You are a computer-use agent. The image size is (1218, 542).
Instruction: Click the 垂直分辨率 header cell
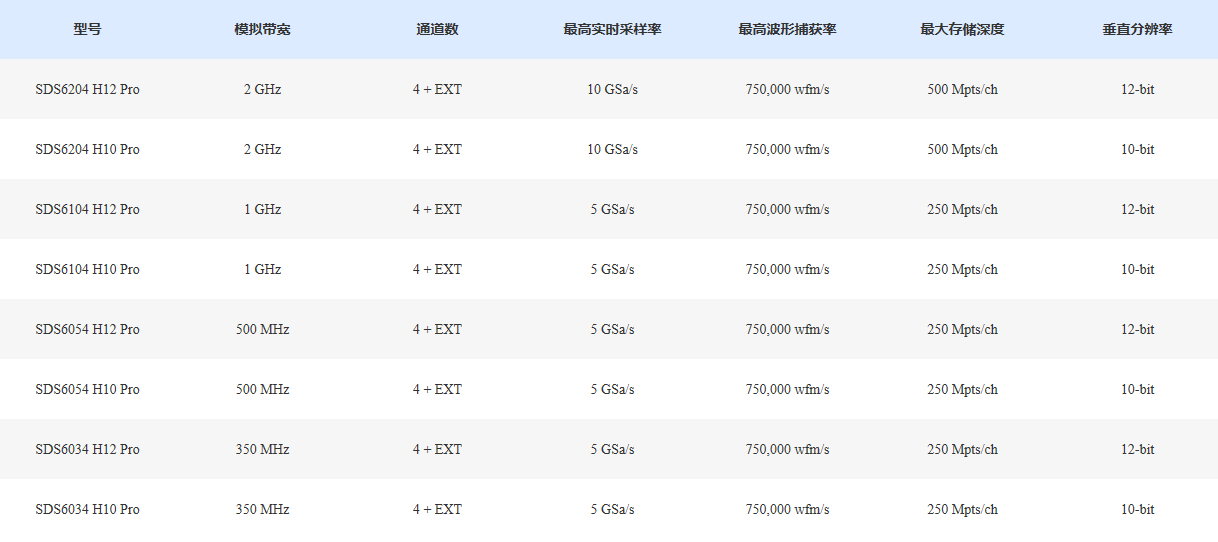point(1137,29)
